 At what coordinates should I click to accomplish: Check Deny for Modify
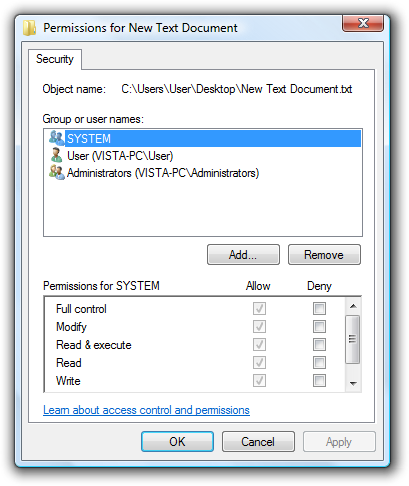pos(319,326)
